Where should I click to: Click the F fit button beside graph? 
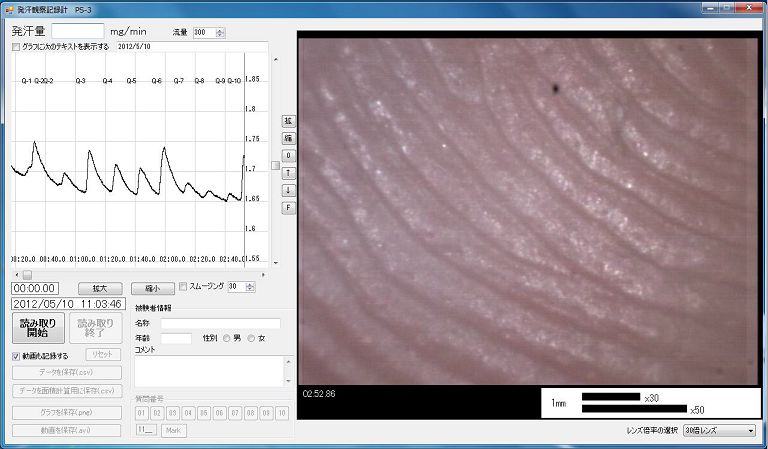coord(288,207)
